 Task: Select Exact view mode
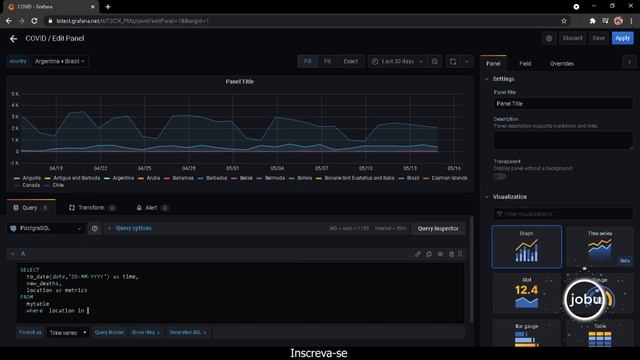point(351,61)
